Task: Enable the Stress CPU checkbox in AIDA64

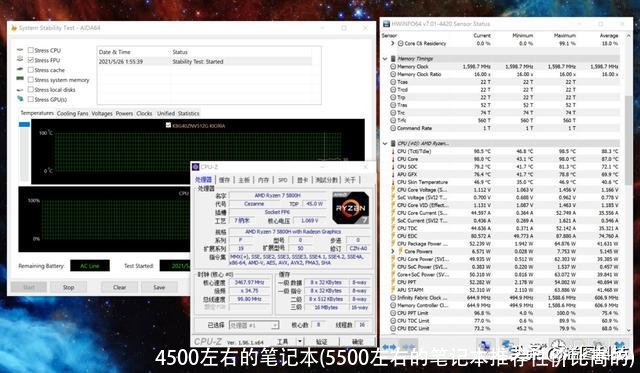Action: coord(31,50)
